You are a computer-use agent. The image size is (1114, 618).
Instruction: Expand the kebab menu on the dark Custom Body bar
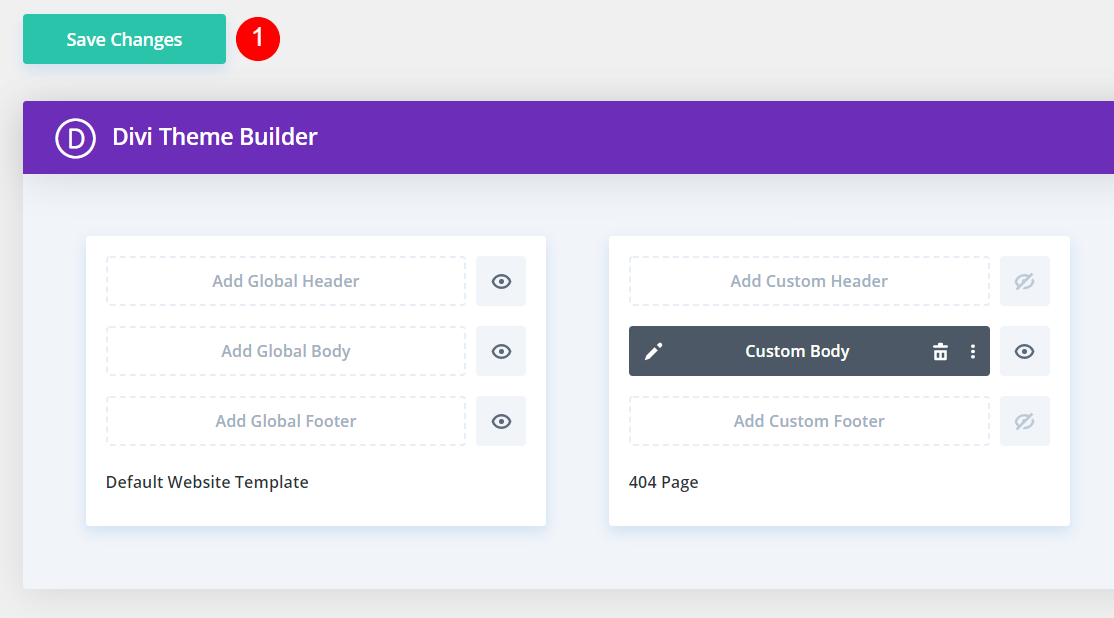pos(973,351)
